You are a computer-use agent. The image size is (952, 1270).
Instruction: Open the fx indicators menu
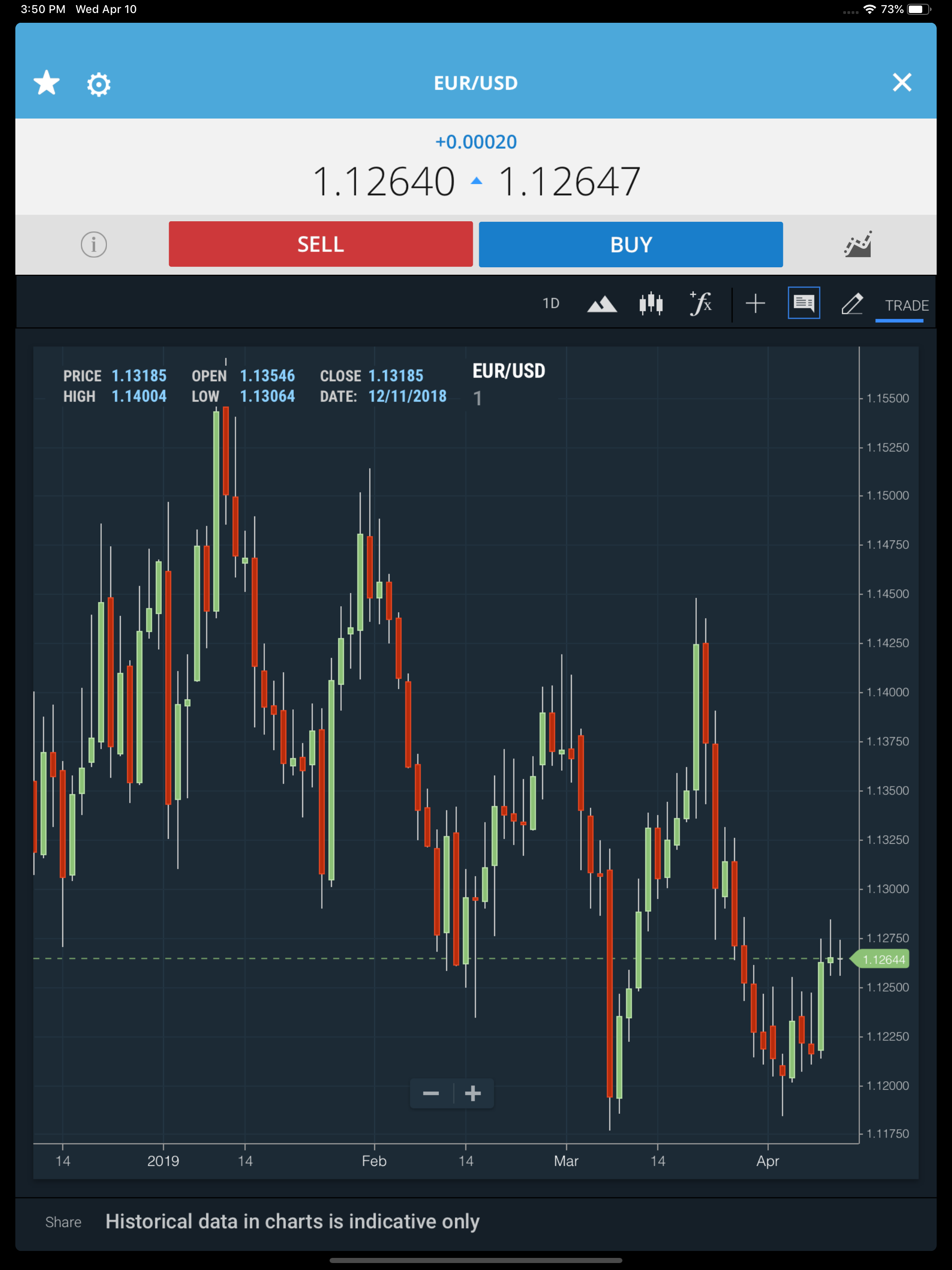[x=701, y=303]
